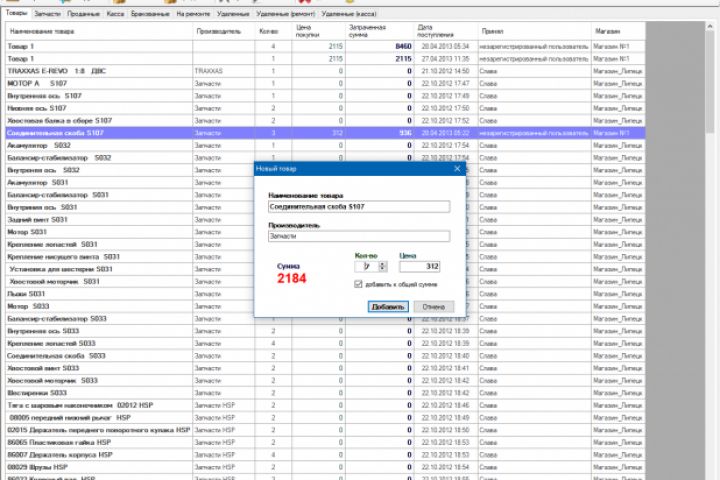Sort by the Магазин column header

coord(618,31)
